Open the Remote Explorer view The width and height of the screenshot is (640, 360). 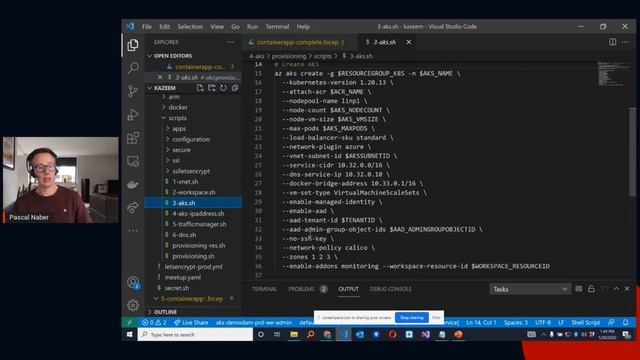click(x=133, y=161)
